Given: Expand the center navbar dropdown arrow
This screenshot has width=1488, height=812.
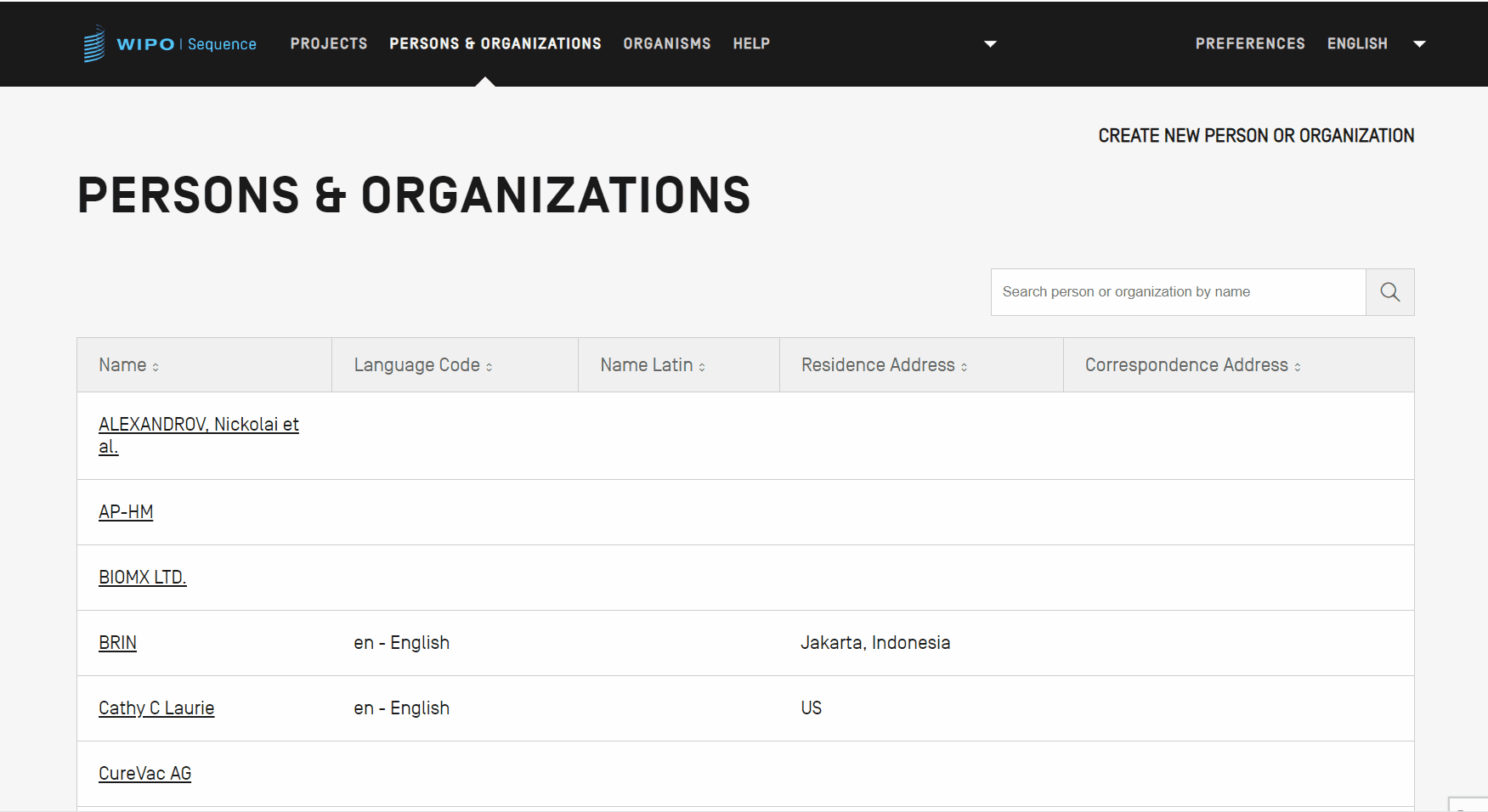Looking at the screenshot, I should coord(990,44).
